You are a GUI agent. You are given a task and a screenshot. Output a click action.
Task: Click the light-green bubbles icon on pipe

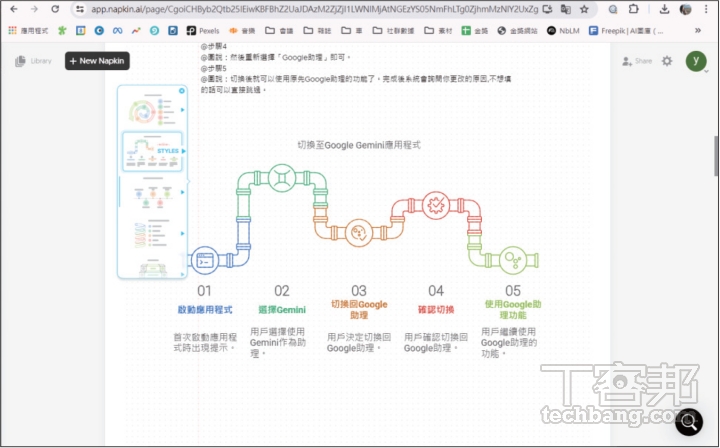tap(512, 260)
